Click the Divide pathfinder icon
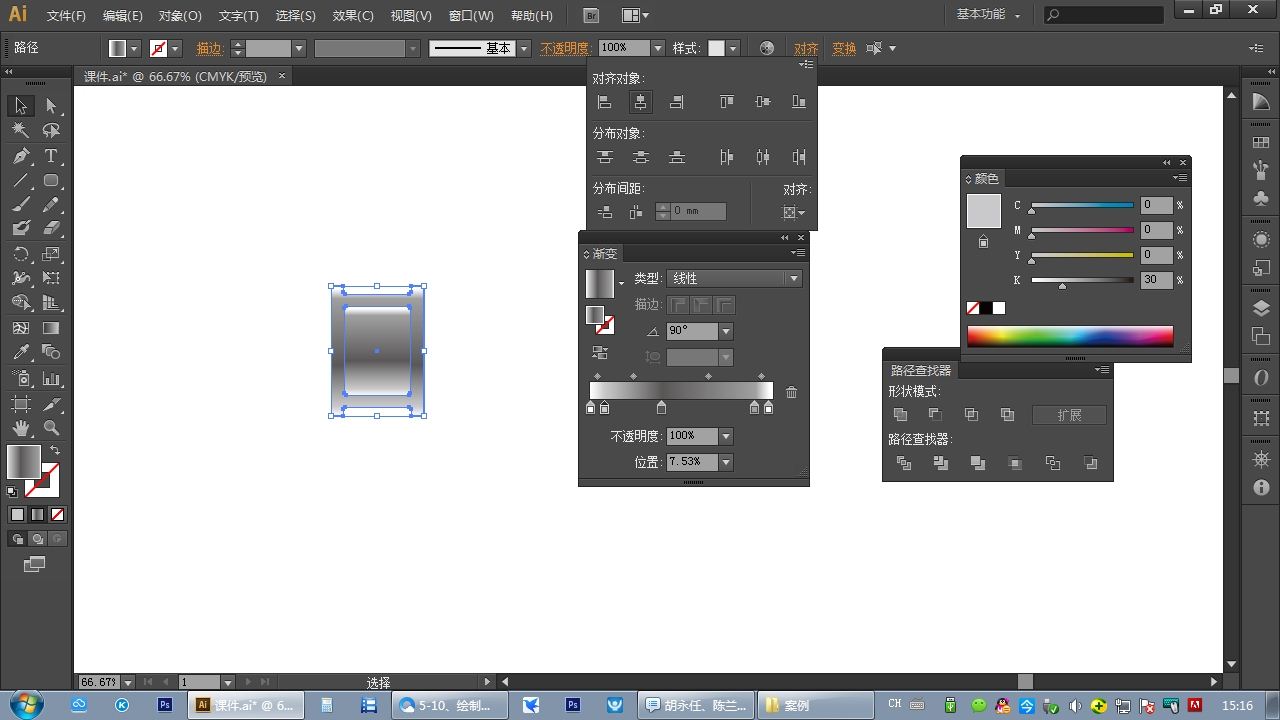The height and width of the screenshot is (720, 1280). 904,463
